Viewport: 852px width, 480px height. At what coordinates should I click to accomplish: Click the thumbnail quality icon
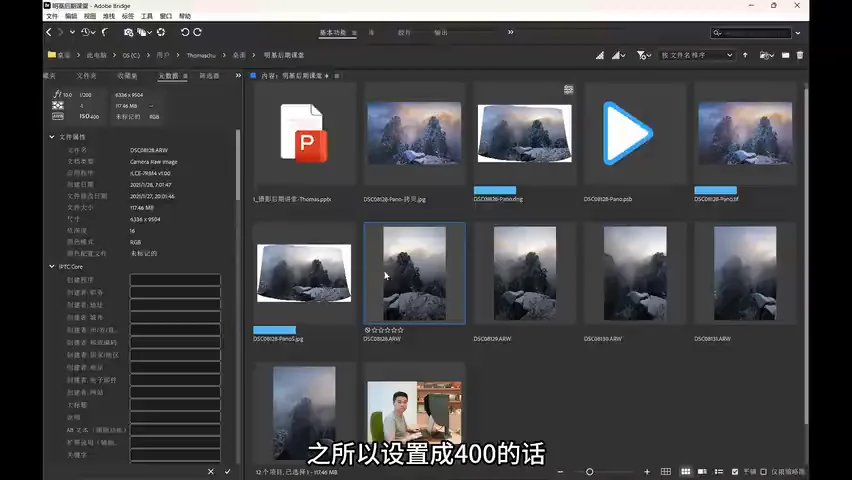tap(599, 55)
